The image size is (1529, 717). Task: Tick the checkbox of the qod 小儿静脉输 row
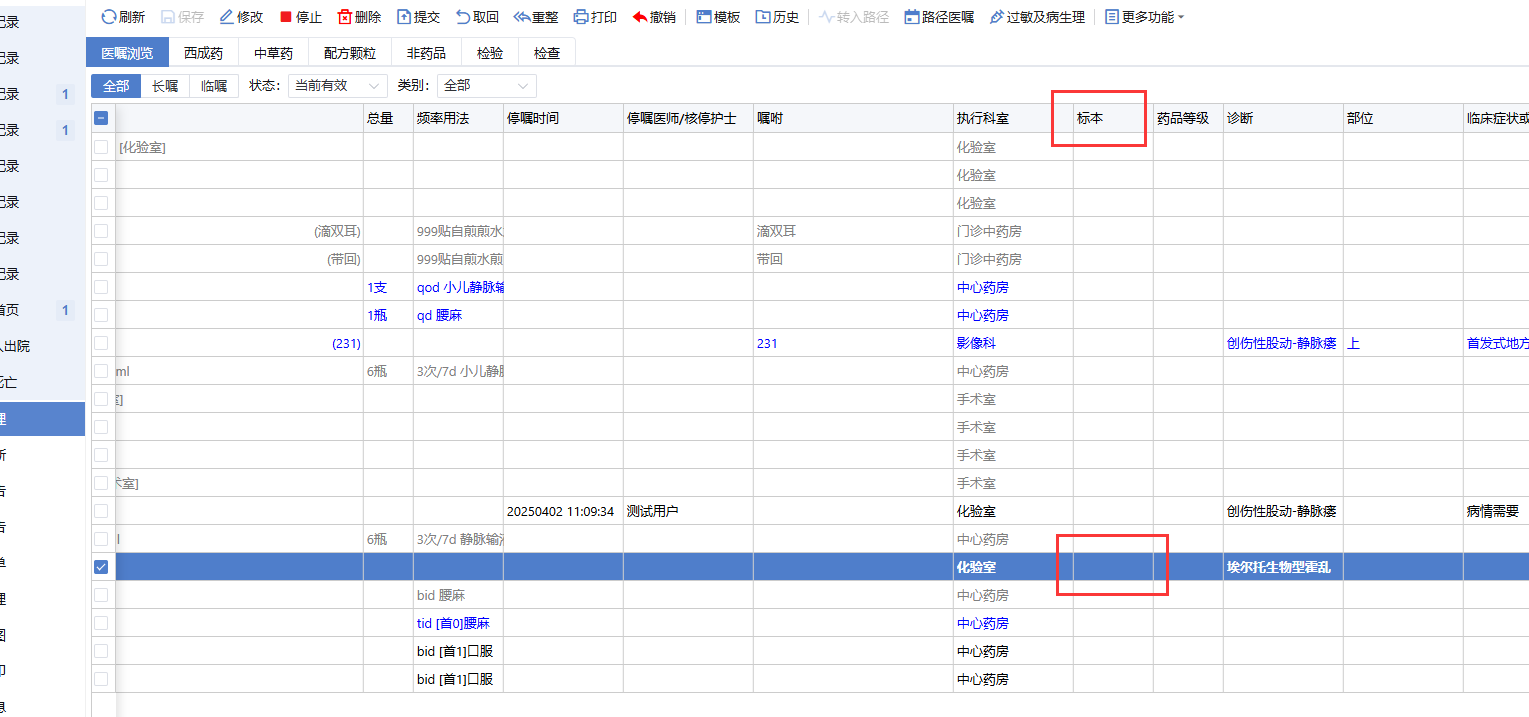[x=101, y=287]
